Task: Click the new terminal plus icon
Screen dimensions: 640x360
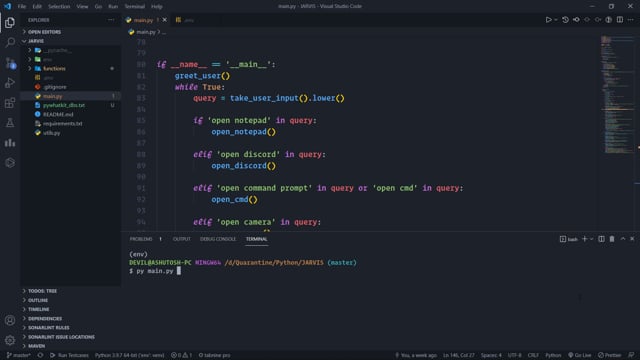Action: (x=584, y=239)
